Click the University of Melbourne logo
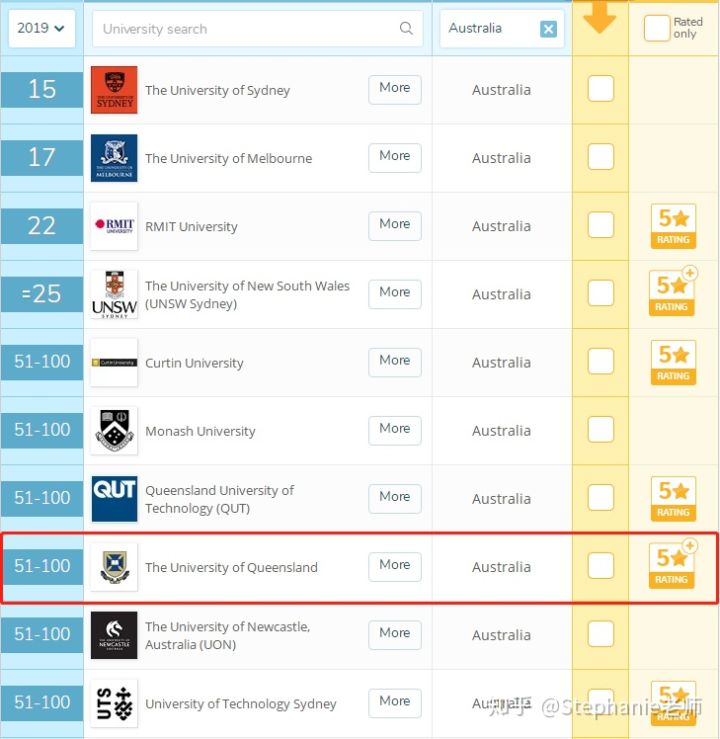The height and width of the screenshot is (739, 720). pos(114,158)
